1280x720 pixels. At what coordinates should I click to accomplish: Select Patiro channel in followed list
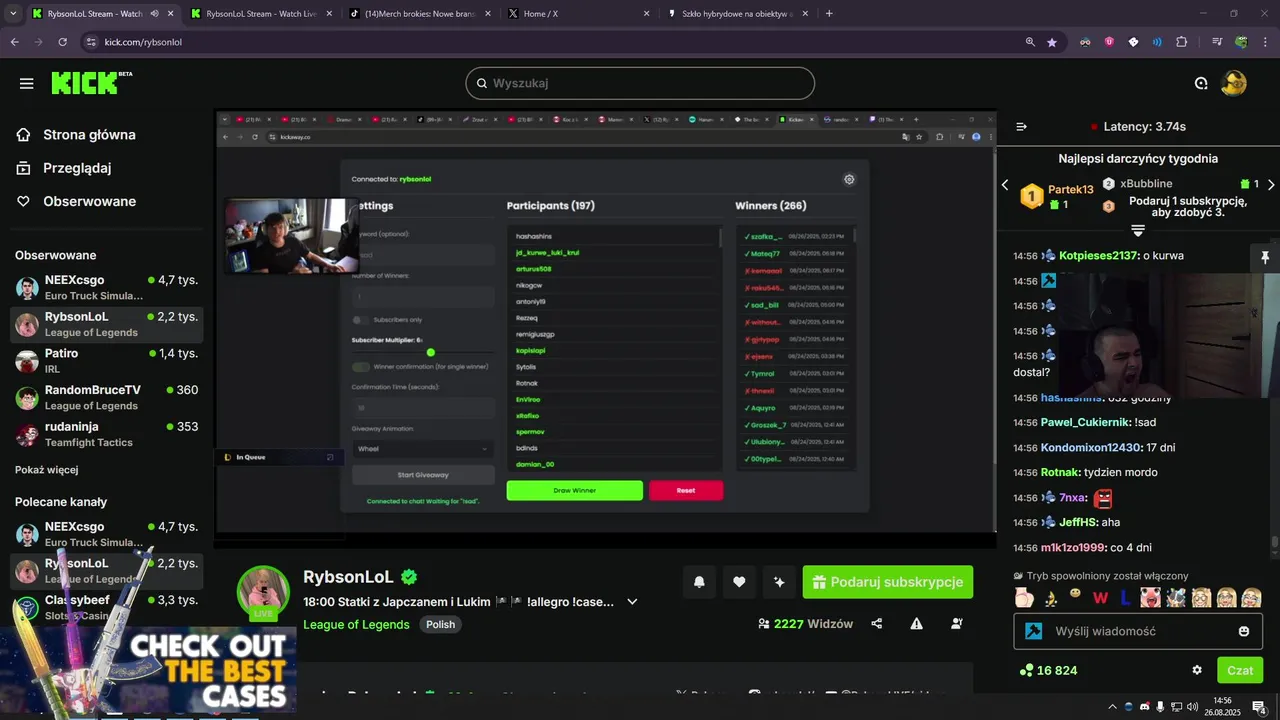[107, 360]
